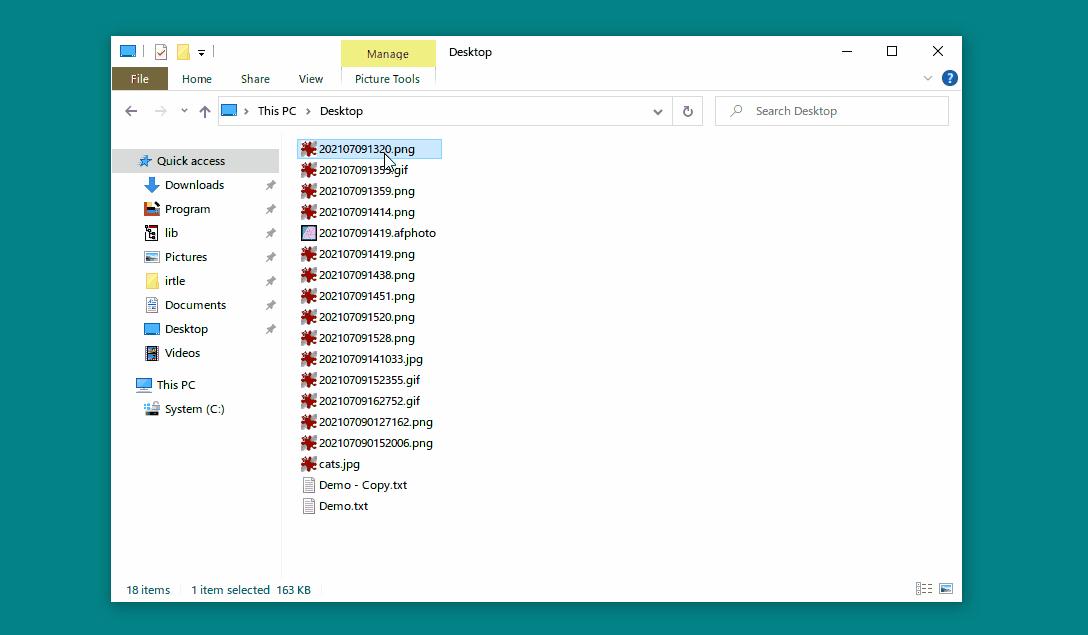
Task: Switch to the Home ribbon tab
Action: [x=196, y=79]
